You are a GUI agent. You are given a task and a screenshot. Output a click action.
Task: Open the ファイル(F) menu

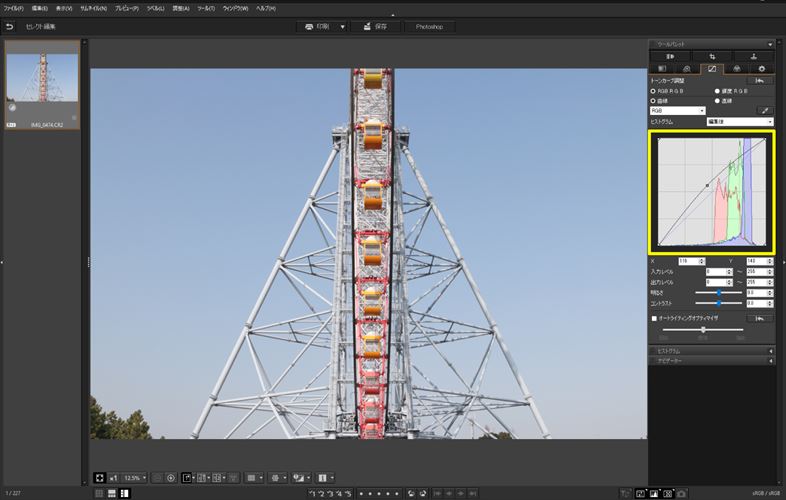pyautogui.click(x=14, y=9)
